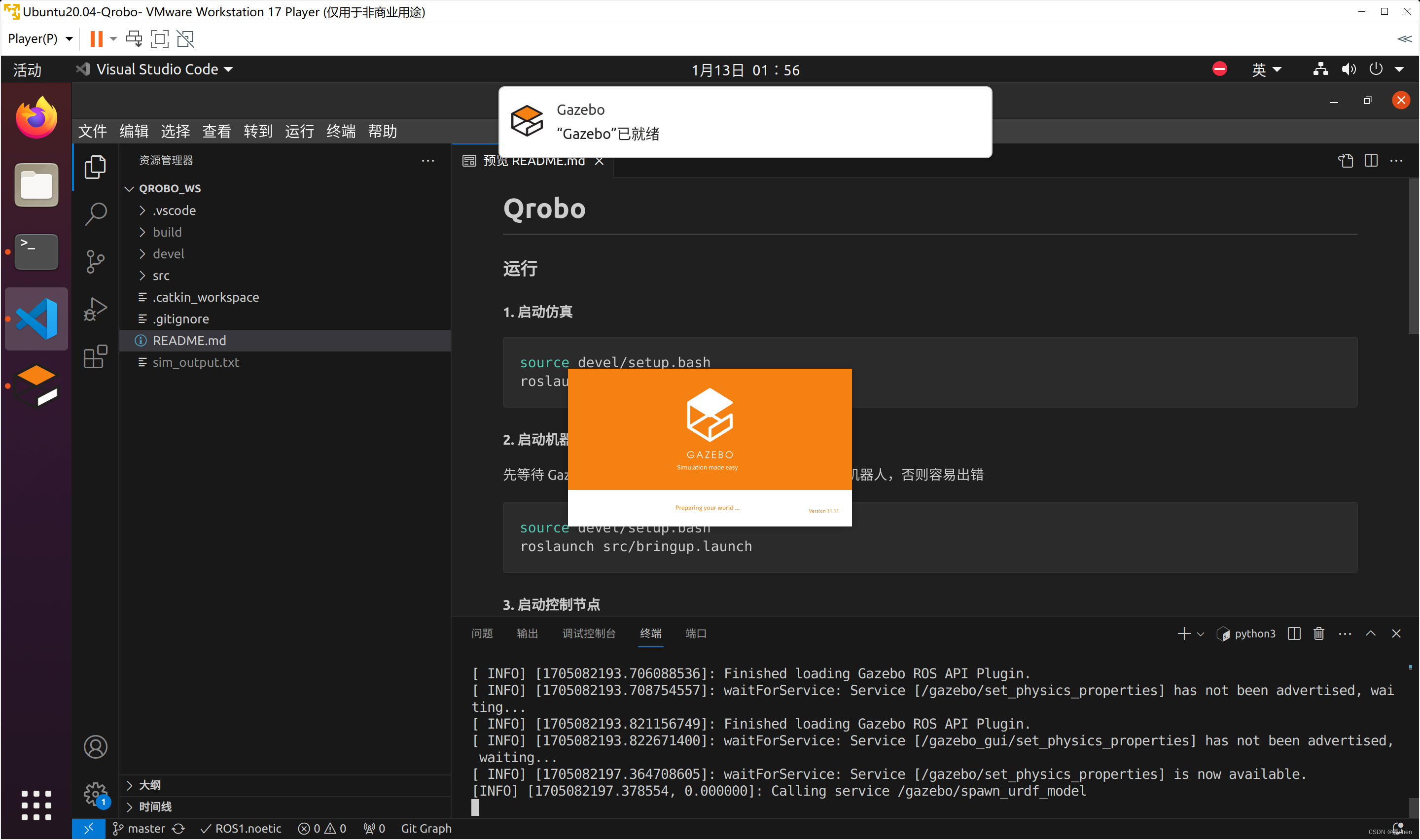Open the Player(P) dropdown menu
The image size is (1420, 840).
(x=39, y=38)
